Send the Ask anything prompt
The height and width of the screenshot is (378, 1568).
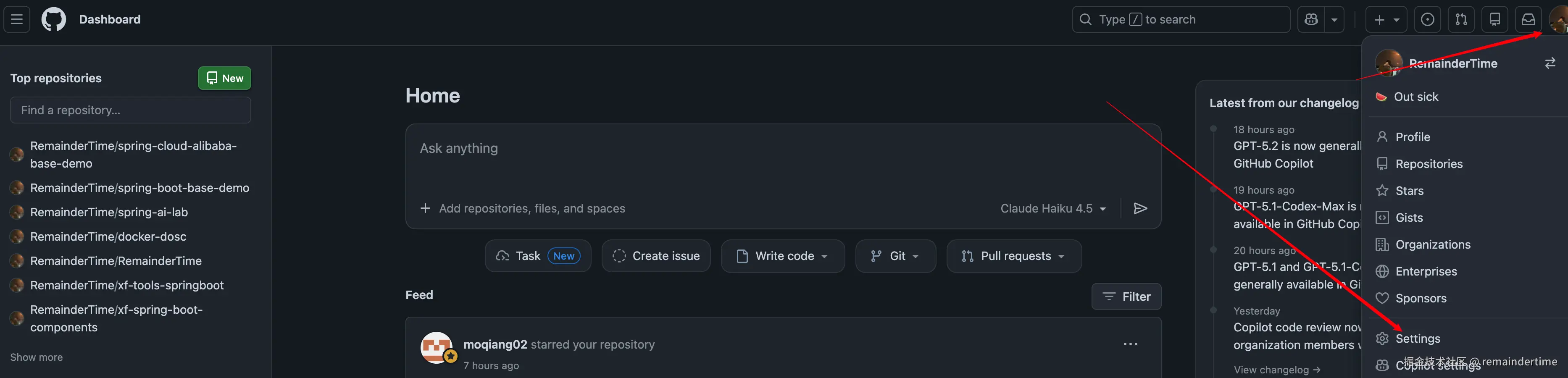1140,209
